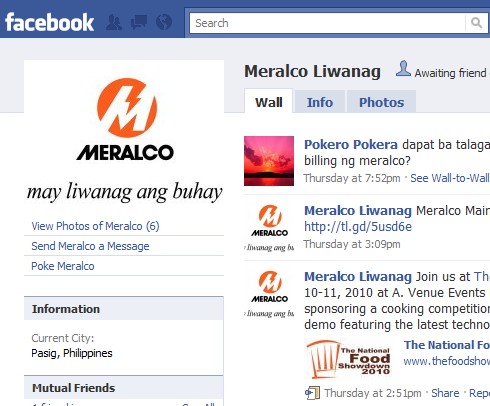Open Pokero Pokera's sunset avatar
Screen dimensions: 490x406
click(x=269, y=161)
